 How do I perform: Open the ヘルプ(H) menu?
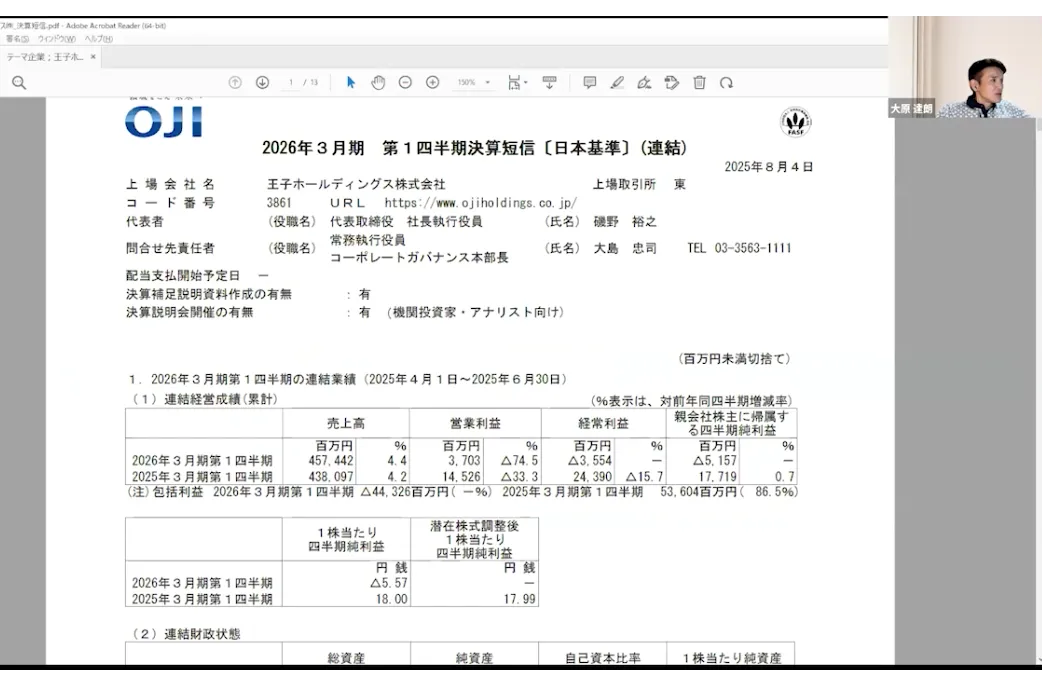coord(98,39)
